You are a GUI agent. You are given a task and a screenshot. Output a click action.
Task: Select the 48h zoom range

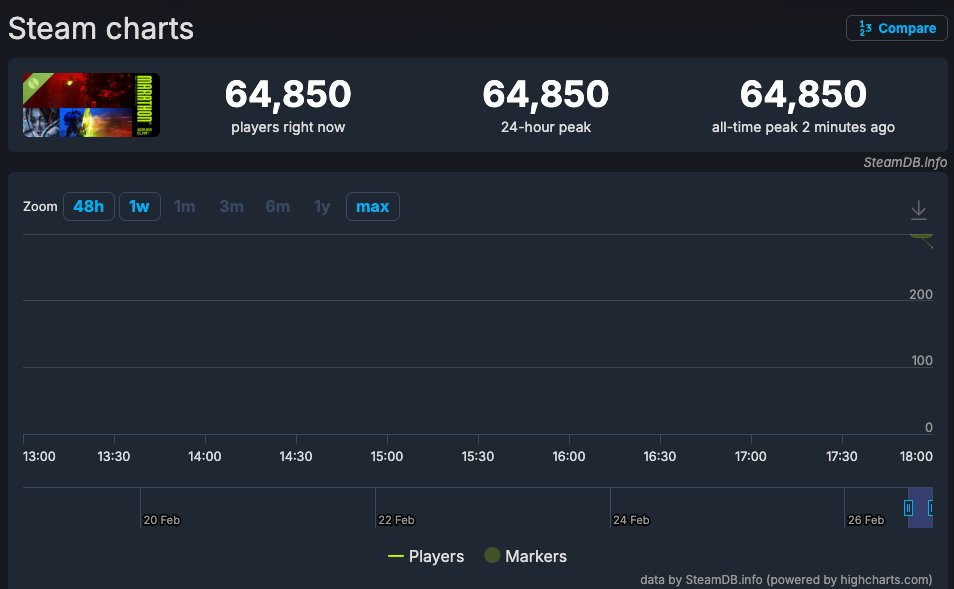click(89, 206)
